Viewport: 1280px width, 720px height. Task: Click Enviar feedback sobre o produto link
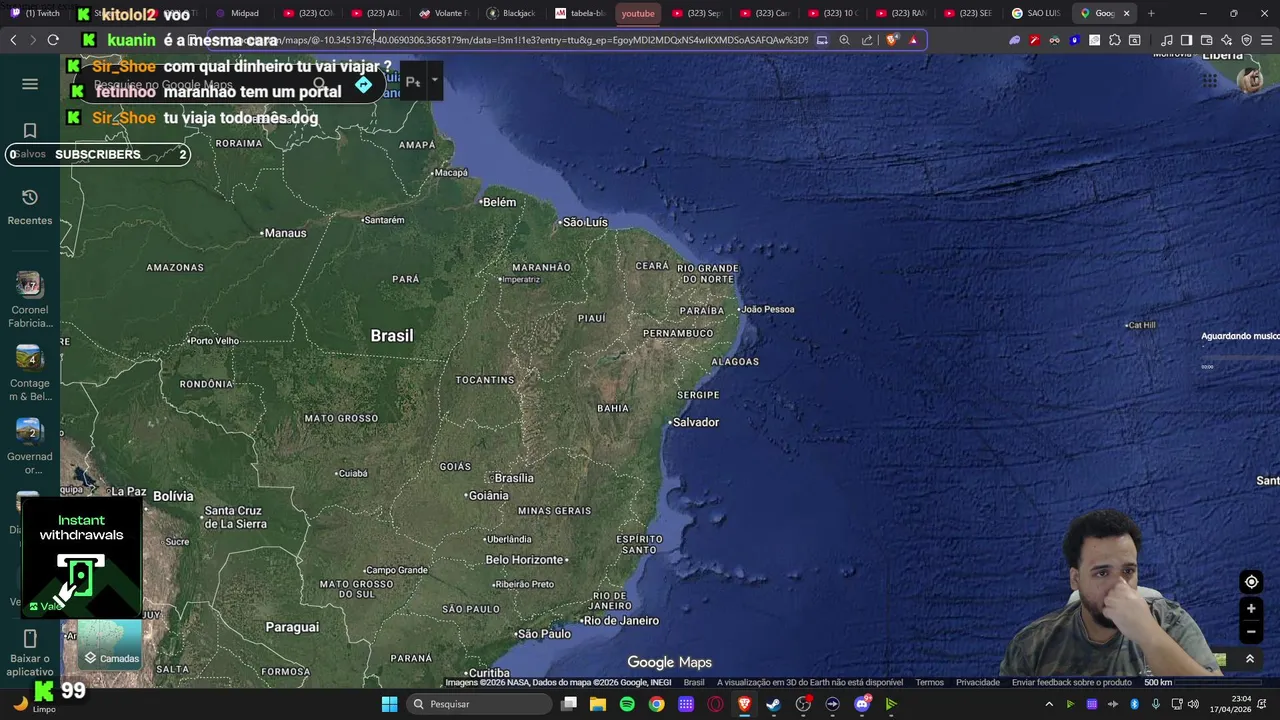coord(1072,683)
